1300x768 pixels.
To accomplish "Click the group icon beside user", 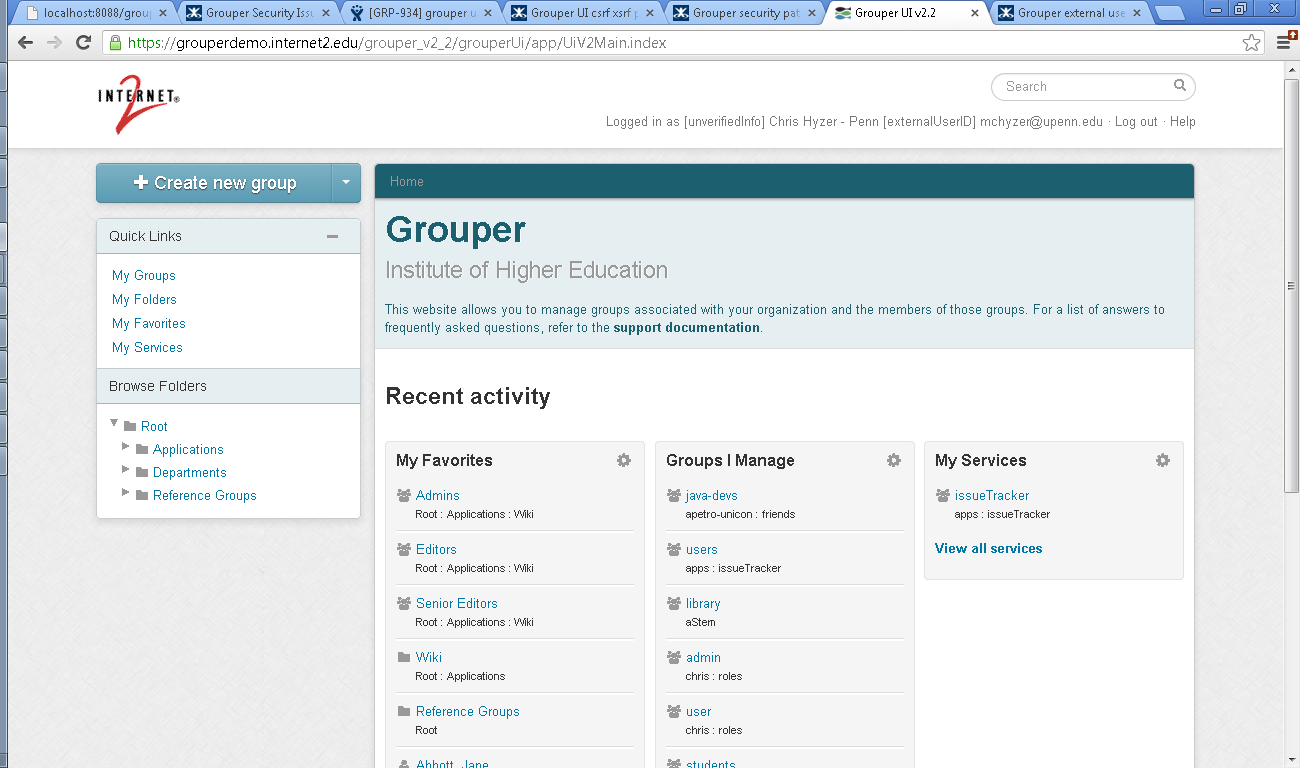I will (x=674, y=711).
